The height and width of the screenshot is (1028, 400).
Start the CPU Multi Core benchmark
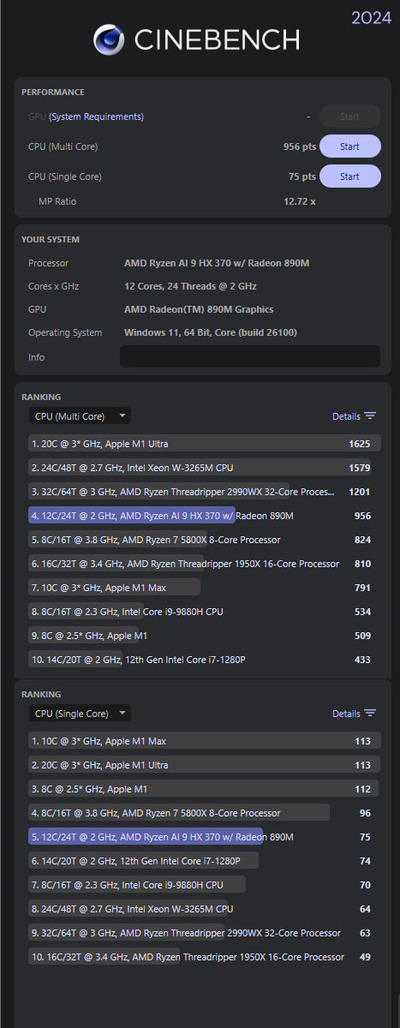click(350, 146)
